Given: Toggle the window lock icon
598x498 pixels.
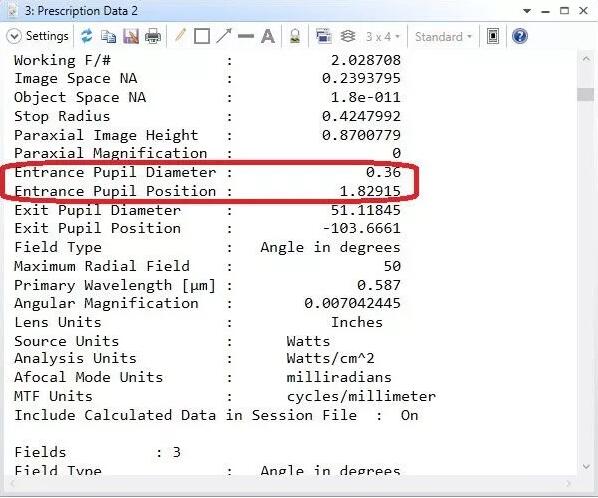Looking at the screenshot, I should 295,37.
